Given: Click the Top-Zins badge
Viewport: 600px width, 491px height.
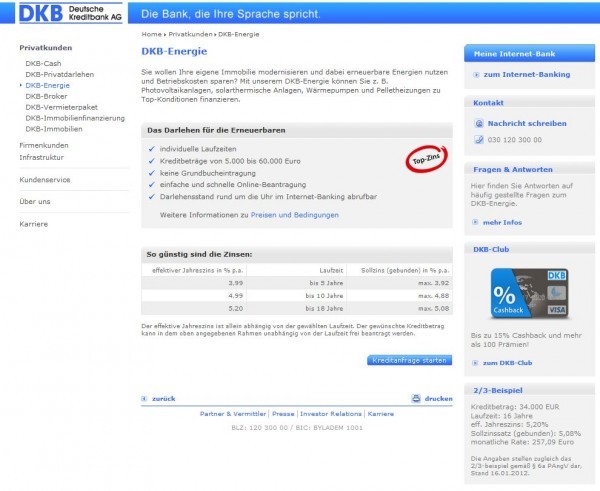Looking at the screenshot, I should click(x=426, y=159).
